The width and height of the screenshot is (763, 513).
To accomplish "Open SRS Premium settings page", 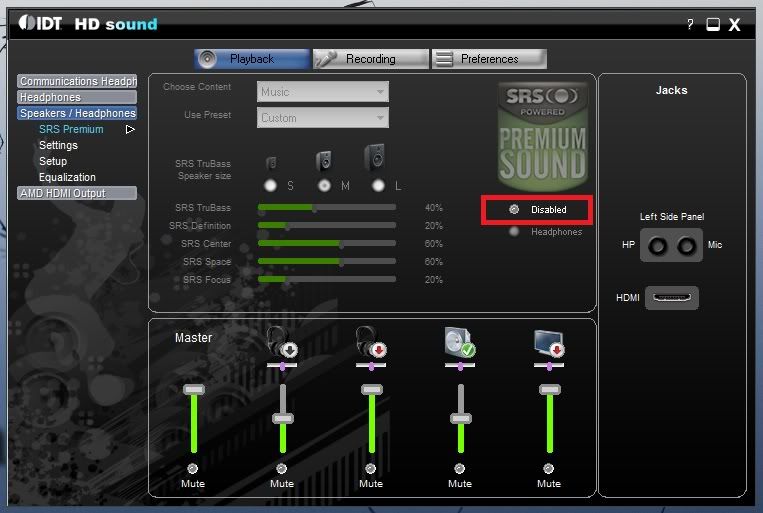I will (x=71, y=129).
